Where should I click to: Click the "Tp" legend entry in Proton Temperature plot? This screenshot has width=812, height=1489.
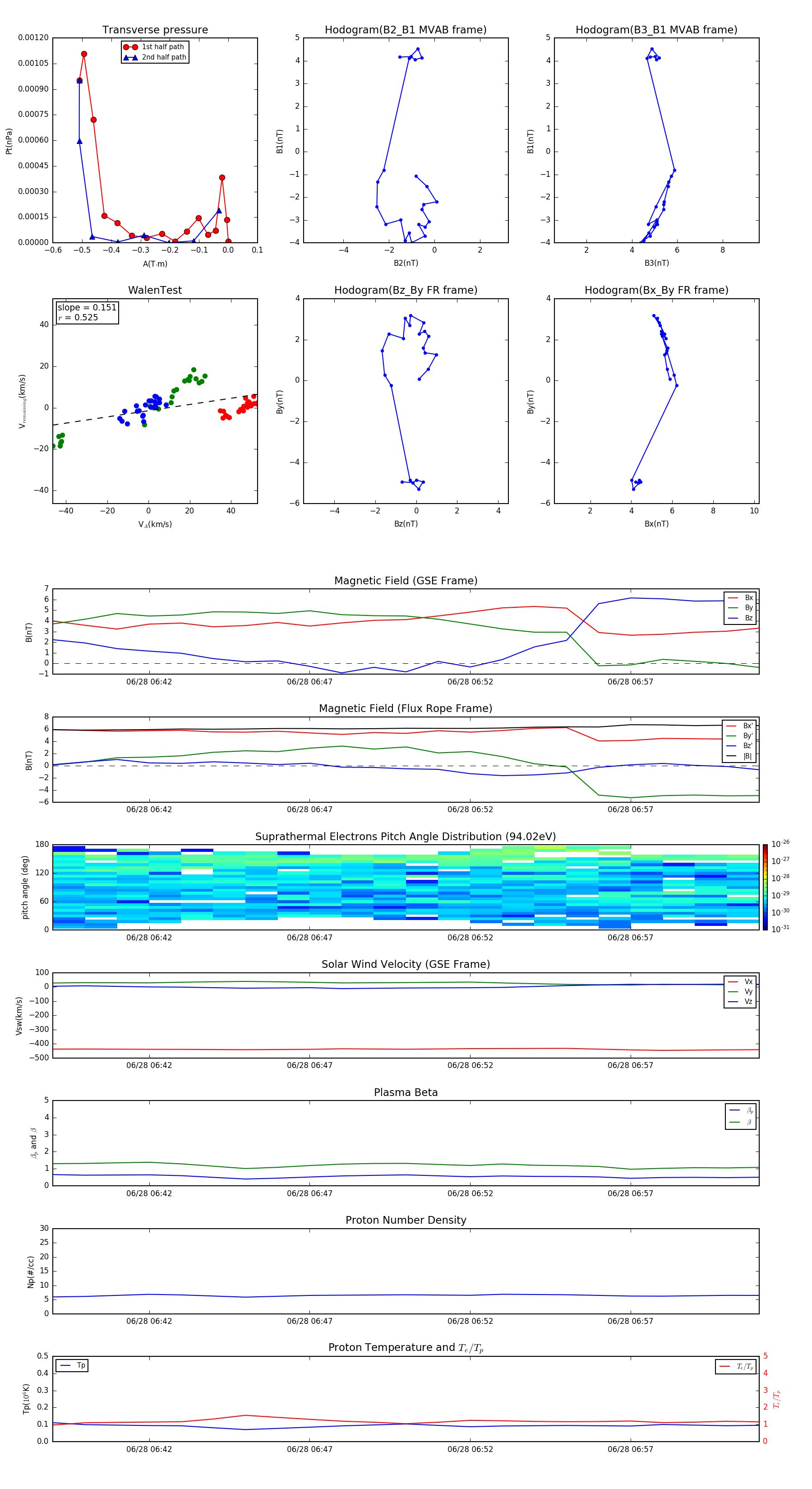pyautogui.click(x=72, y=1366)
